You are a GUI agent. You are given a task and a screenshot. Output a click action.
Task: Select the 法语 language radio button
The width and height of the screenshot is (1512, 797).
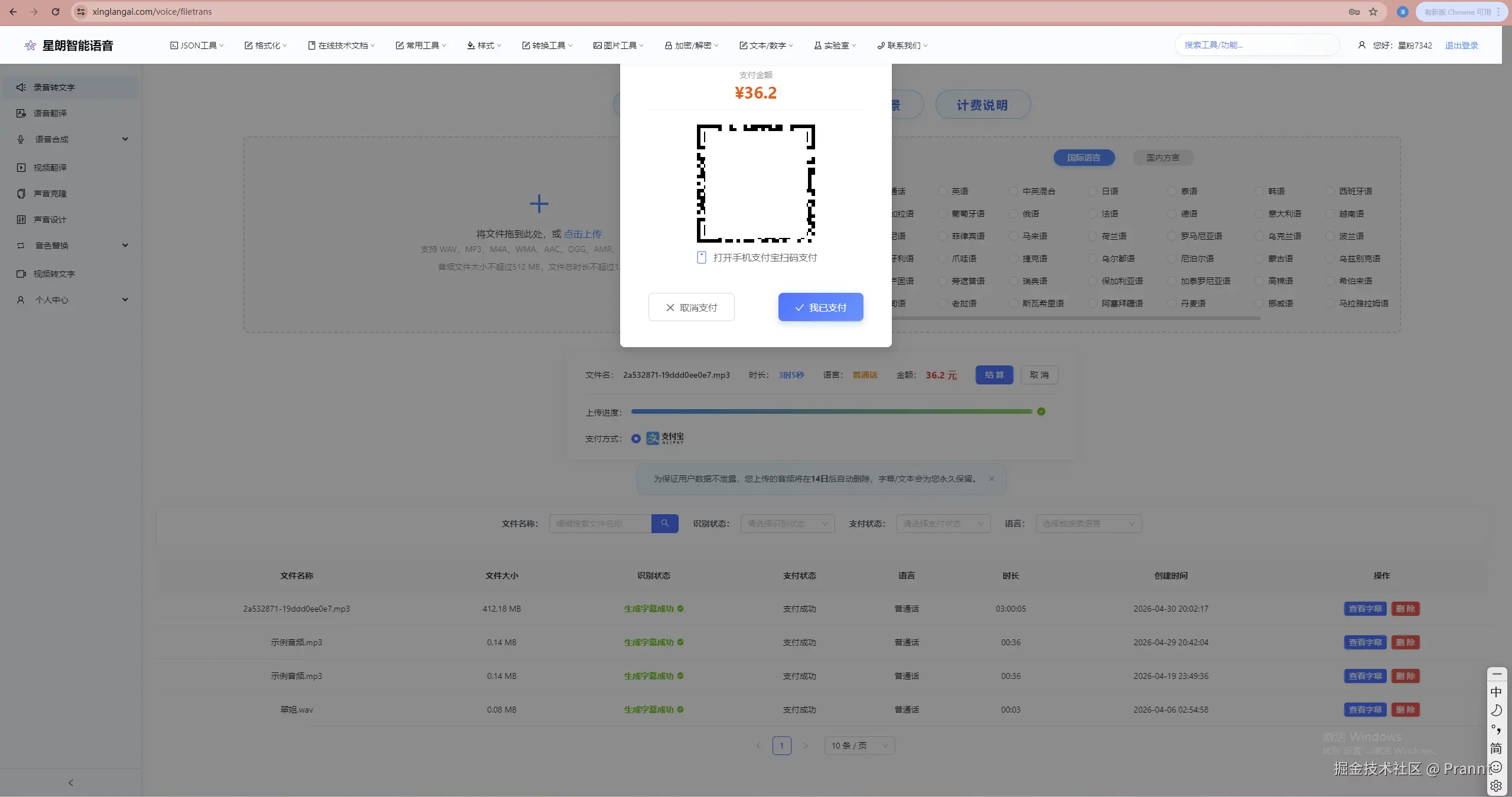1093,214
